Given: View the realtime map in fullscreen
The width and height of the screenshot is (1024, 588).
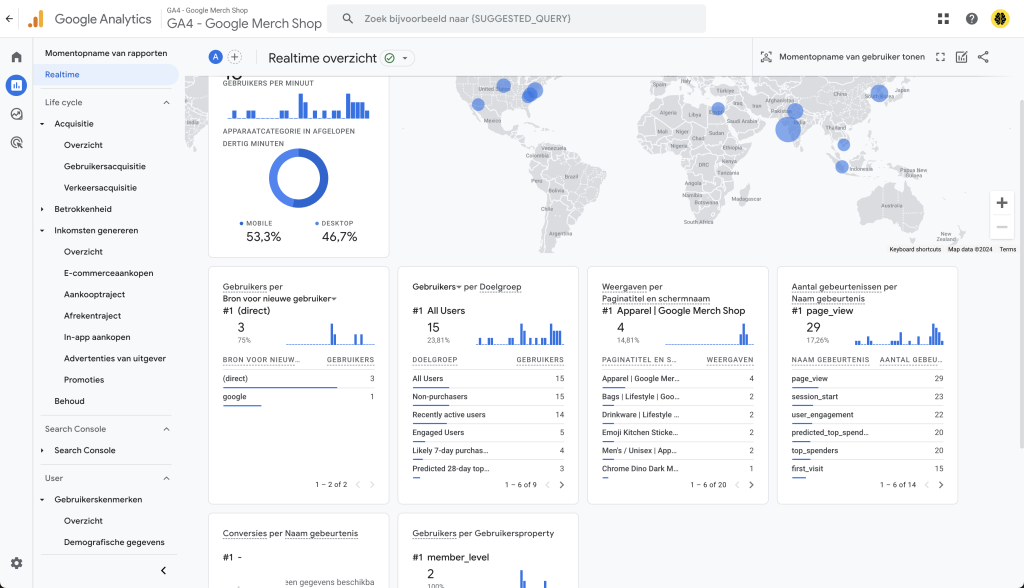Looking at the screenshot, I should pyautogui.click(x=940, y=57).
